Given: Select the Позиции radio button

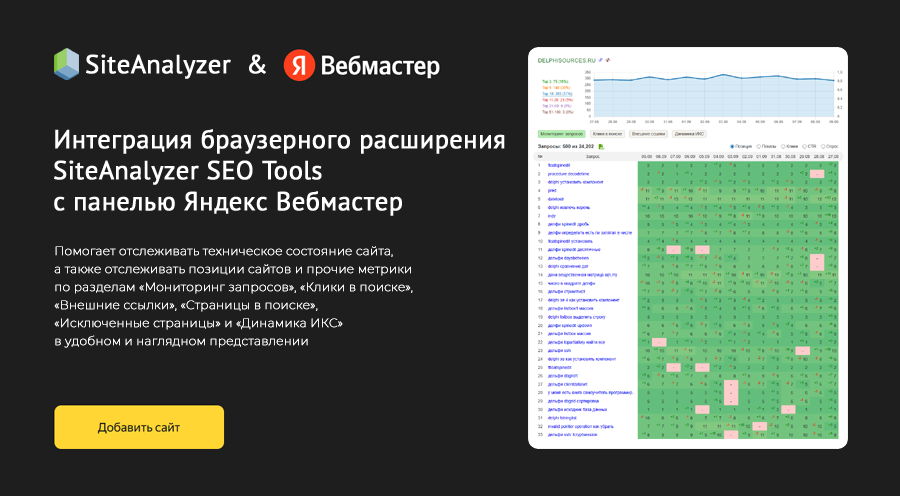Looking at the screenshot, I should [732, 146].
